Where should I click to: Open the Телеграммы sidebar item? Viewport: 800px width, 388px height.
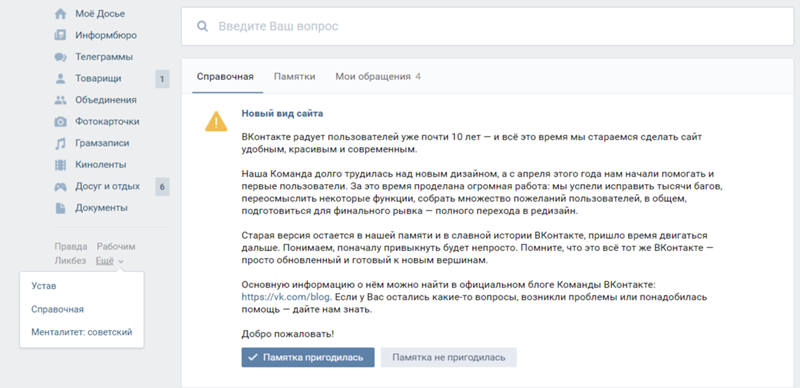(x=104, y=57)
